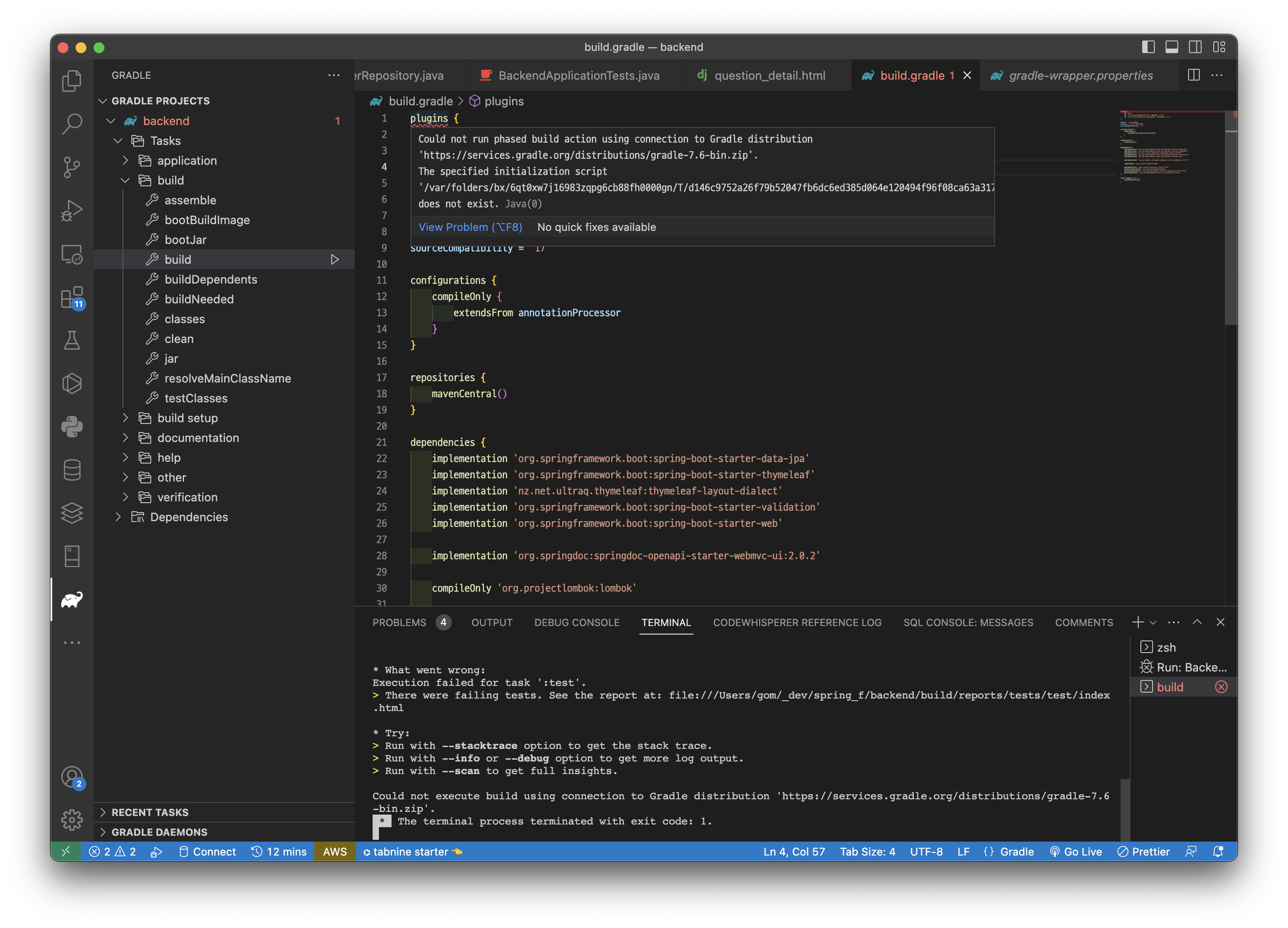
Task: Toggle the primary sidebar layout button
Action: [1148, 47]
